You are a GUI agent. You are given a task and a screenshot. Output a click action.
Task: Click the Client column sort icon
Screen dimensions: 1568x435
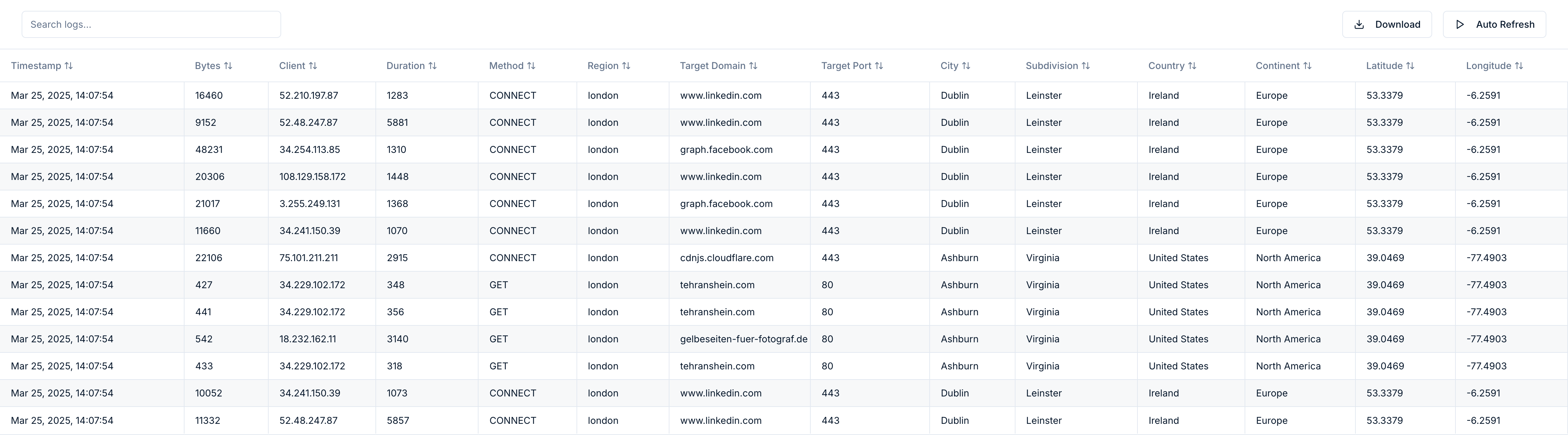coord(313,66)
